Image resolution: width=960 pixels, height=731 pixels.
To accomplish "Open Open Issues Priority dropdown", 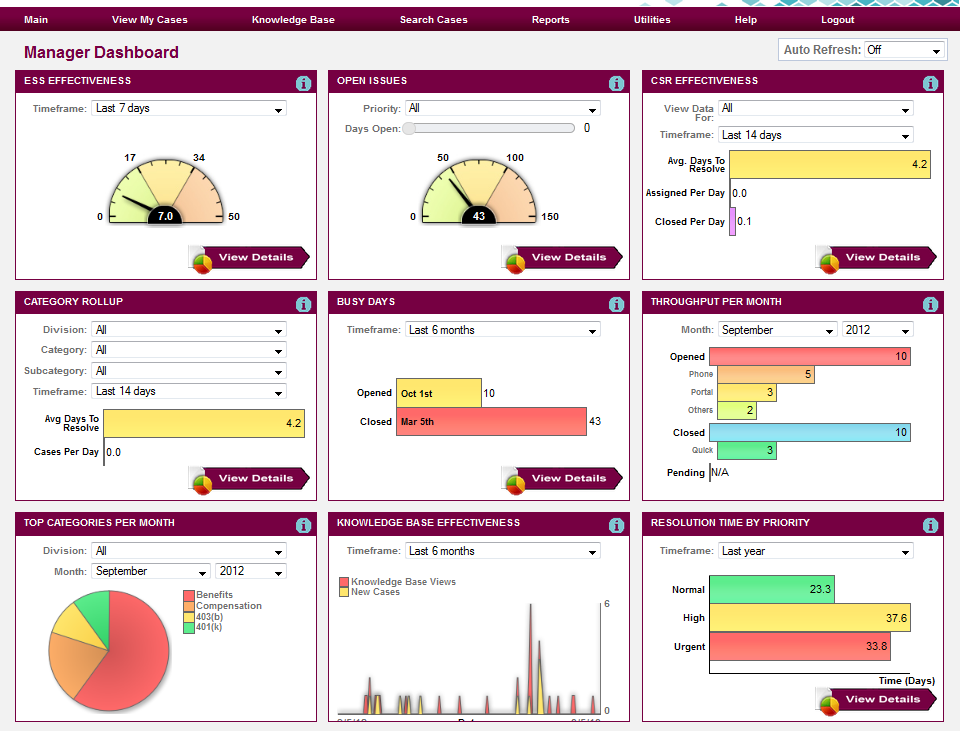I will click(502, 108).
